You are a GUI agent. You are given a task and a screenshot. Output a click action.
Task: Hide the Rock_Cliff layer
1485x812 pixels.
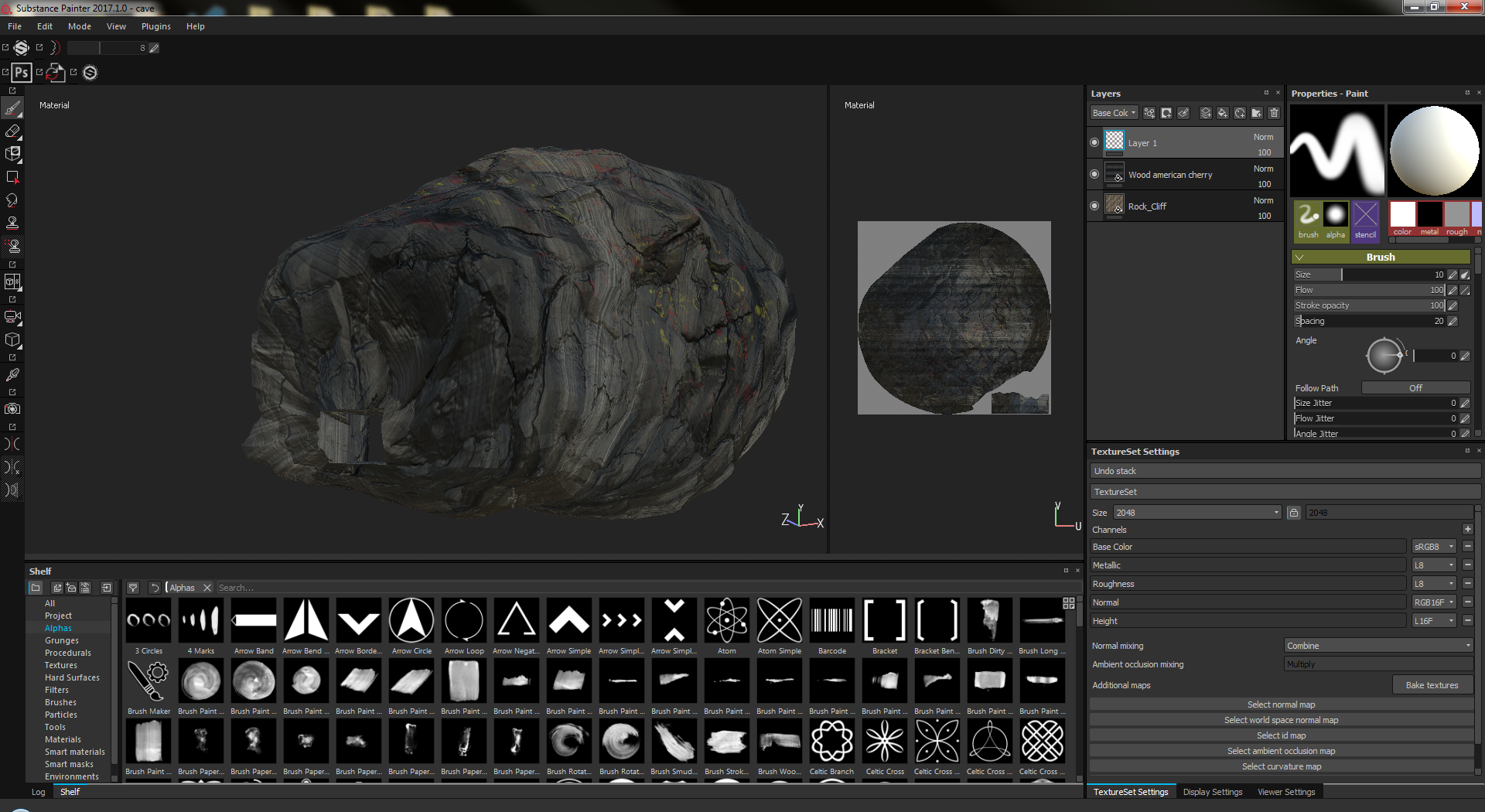tap(1094, 206)
